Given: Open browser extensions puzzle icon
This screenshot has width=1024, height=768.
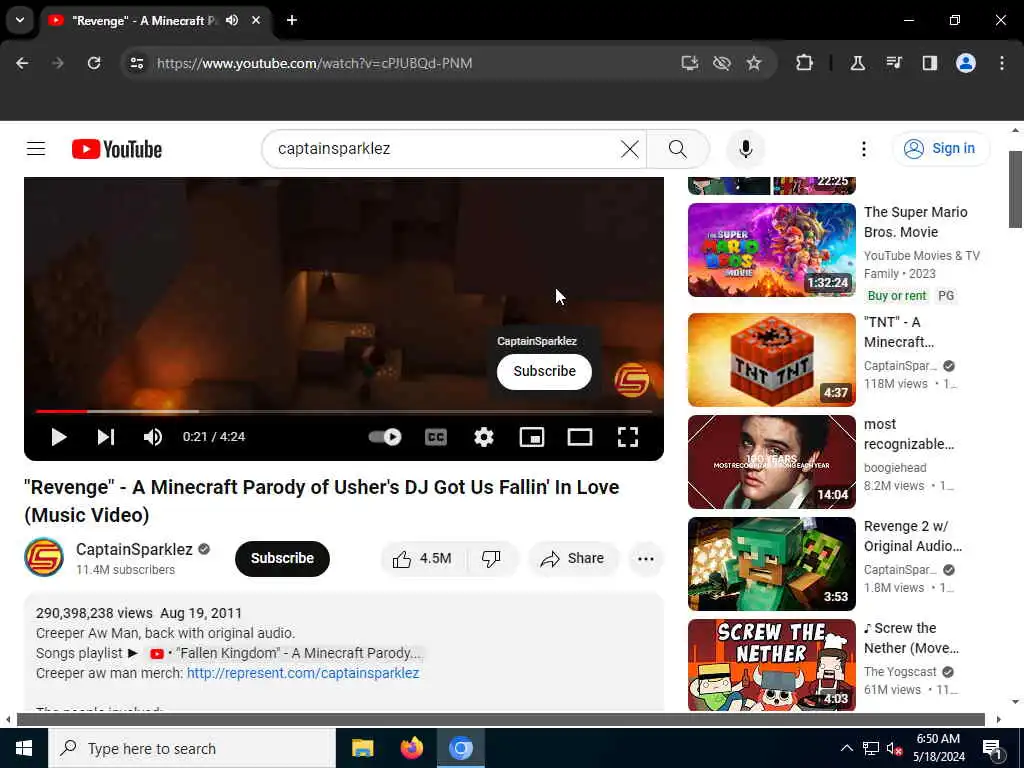Looking at the screenshot, I should 805,63.
